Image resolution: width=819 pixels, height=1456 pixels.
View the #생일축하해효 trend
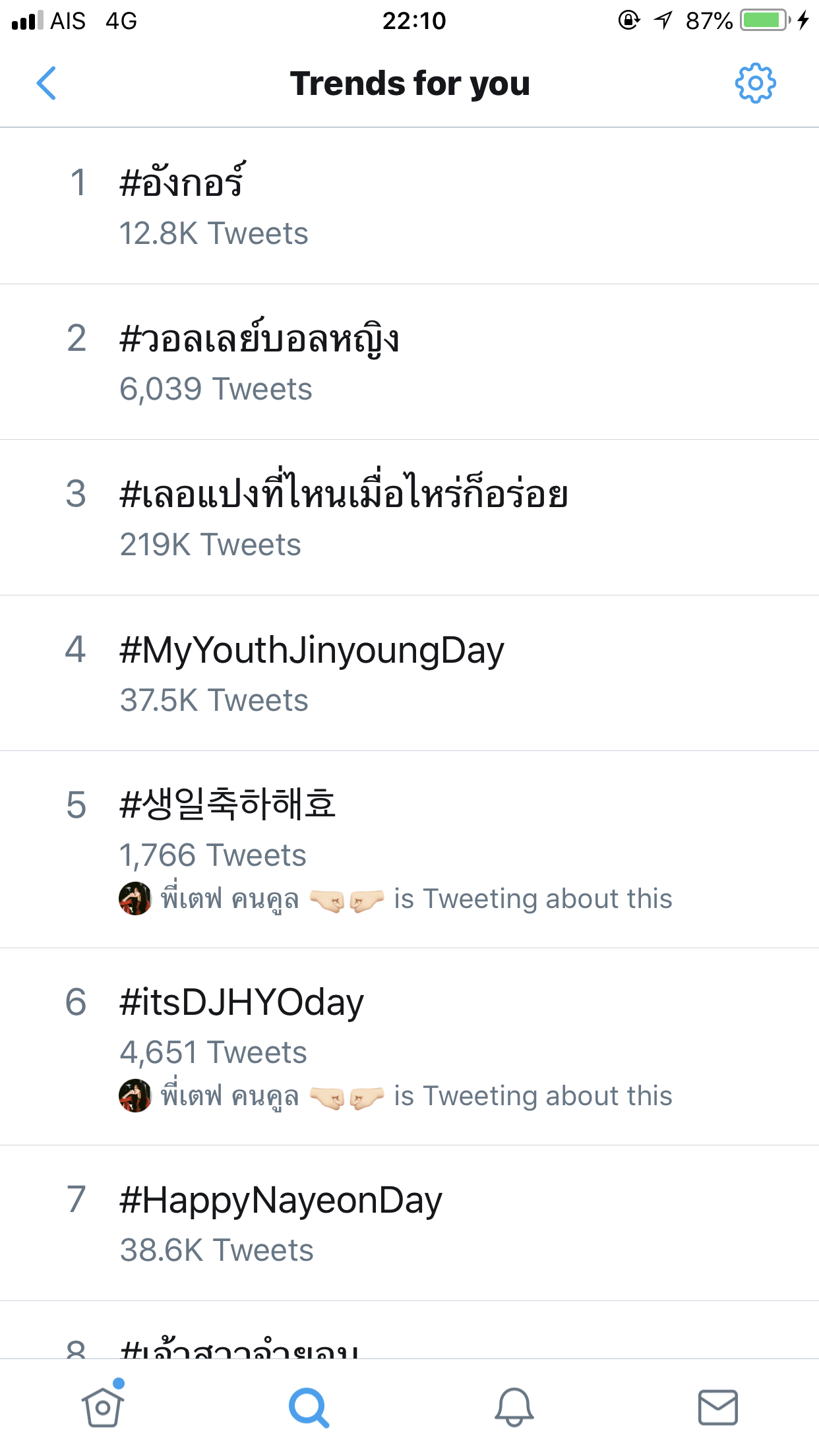pyautogui.click(x=228, y=805)
